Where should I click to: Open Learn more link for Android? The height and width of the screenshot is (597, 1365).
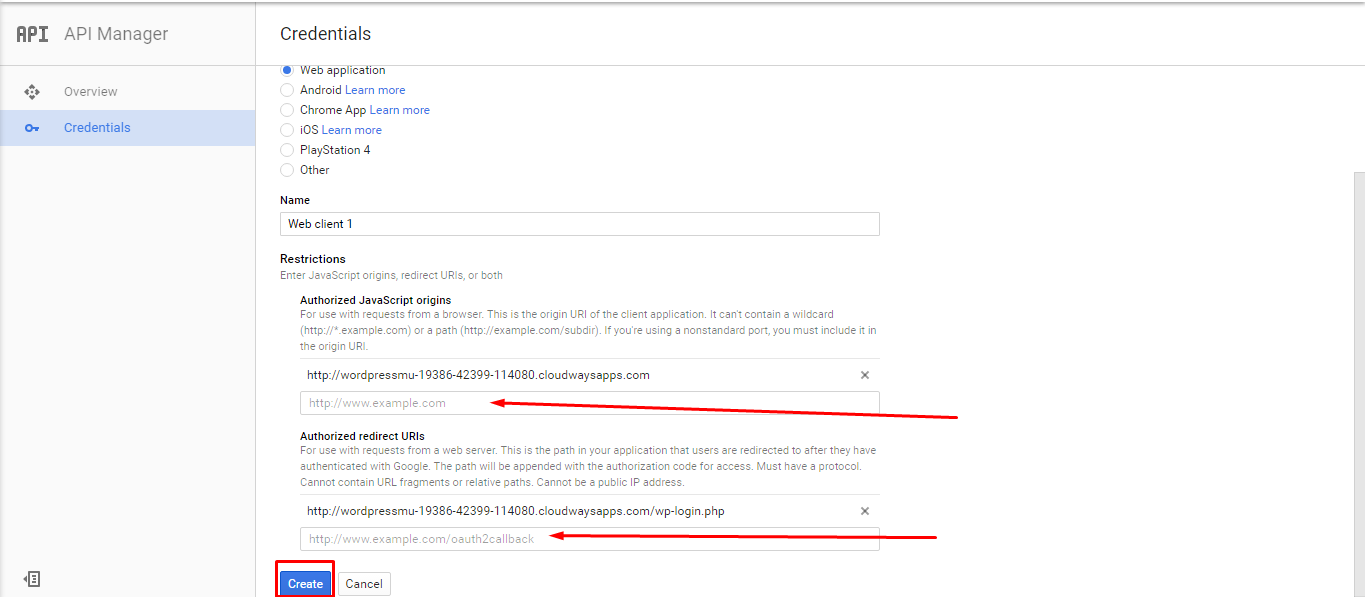click(x=375, y=90)
